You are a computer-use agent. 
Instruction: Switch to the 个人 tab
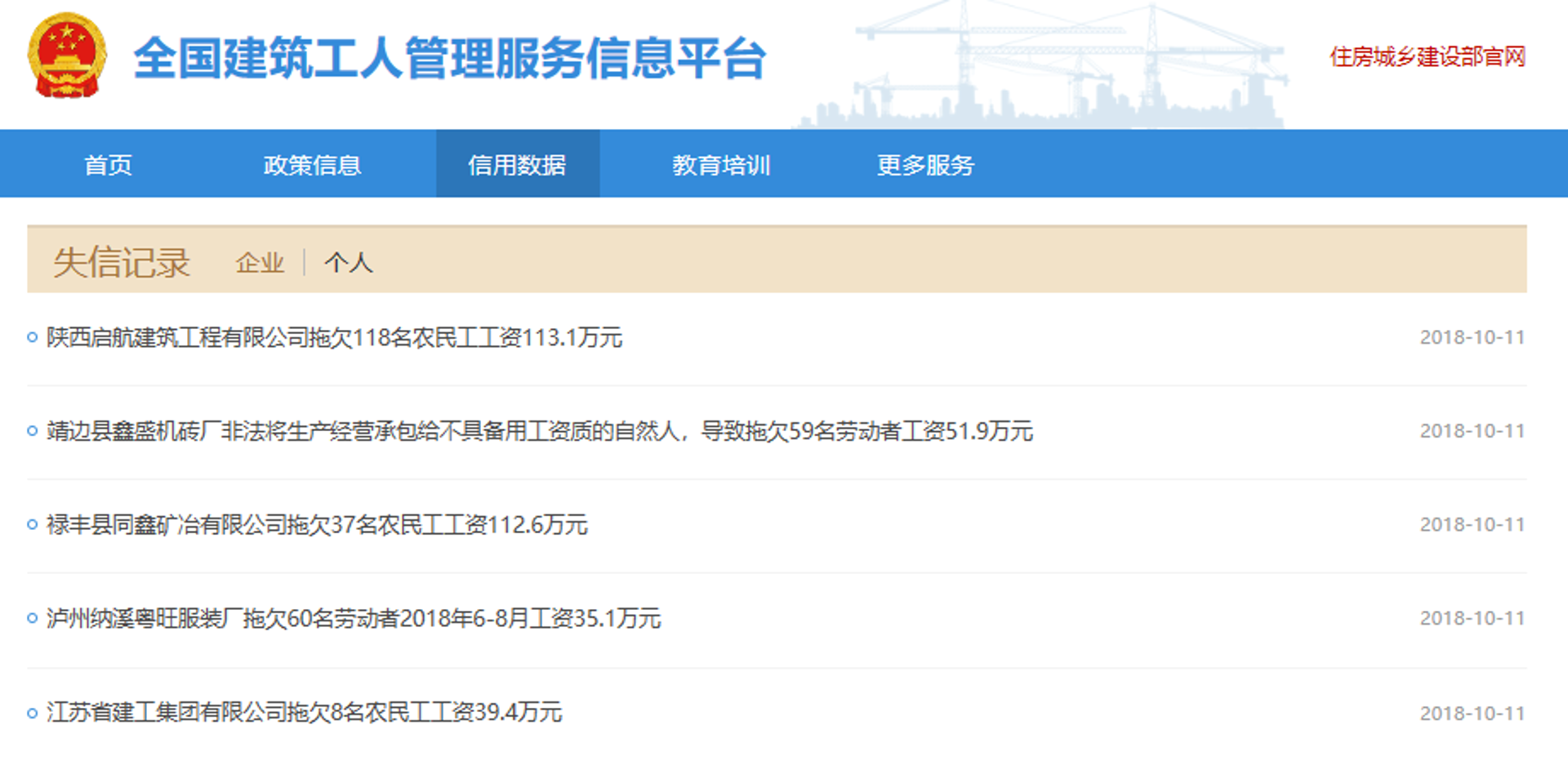pyautogui.click(x=349, y=263)
